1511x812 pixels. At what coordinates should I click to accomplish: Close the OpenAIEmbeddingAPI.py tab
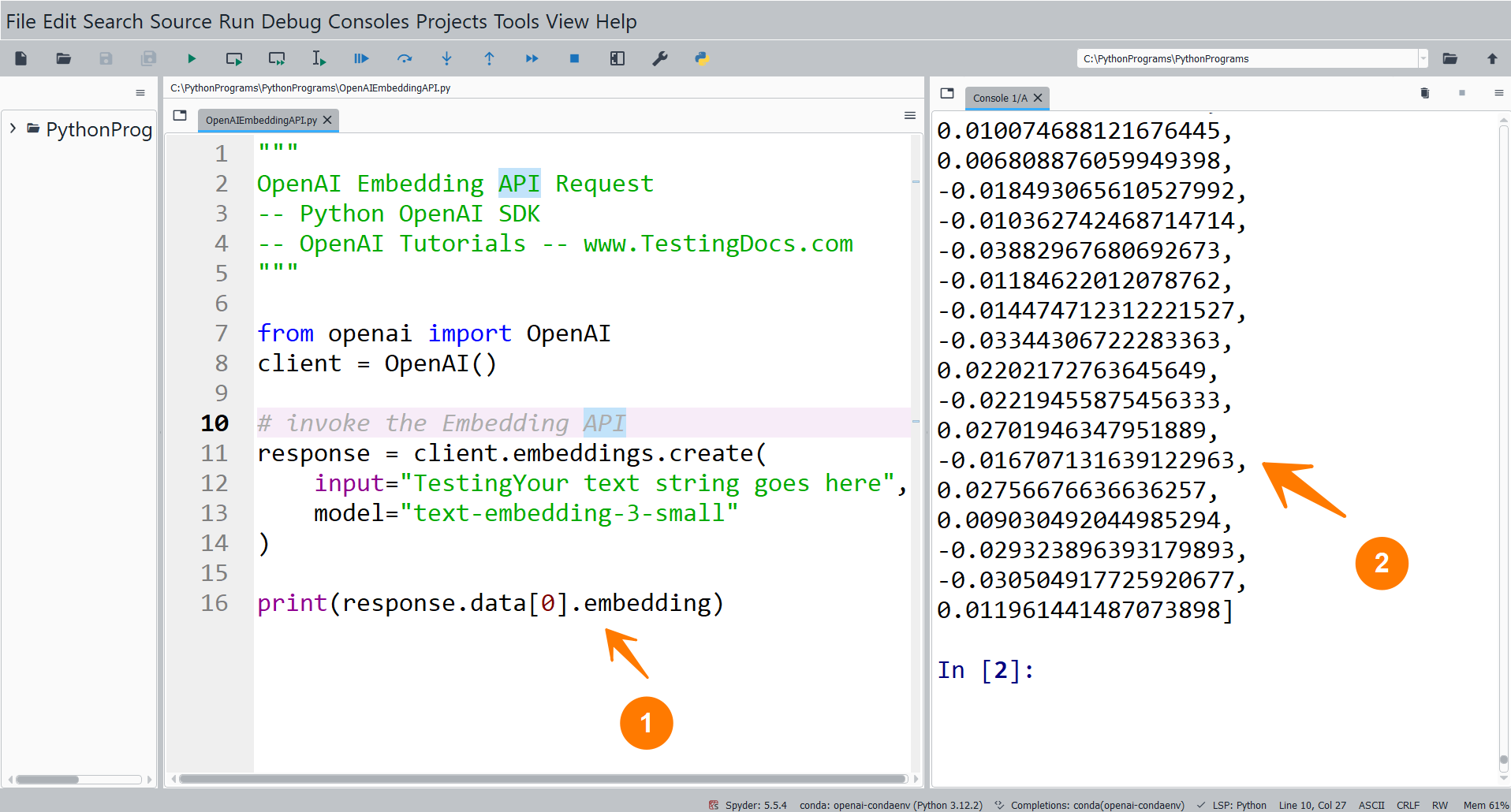pyautogui.click(x=327, y=120)
